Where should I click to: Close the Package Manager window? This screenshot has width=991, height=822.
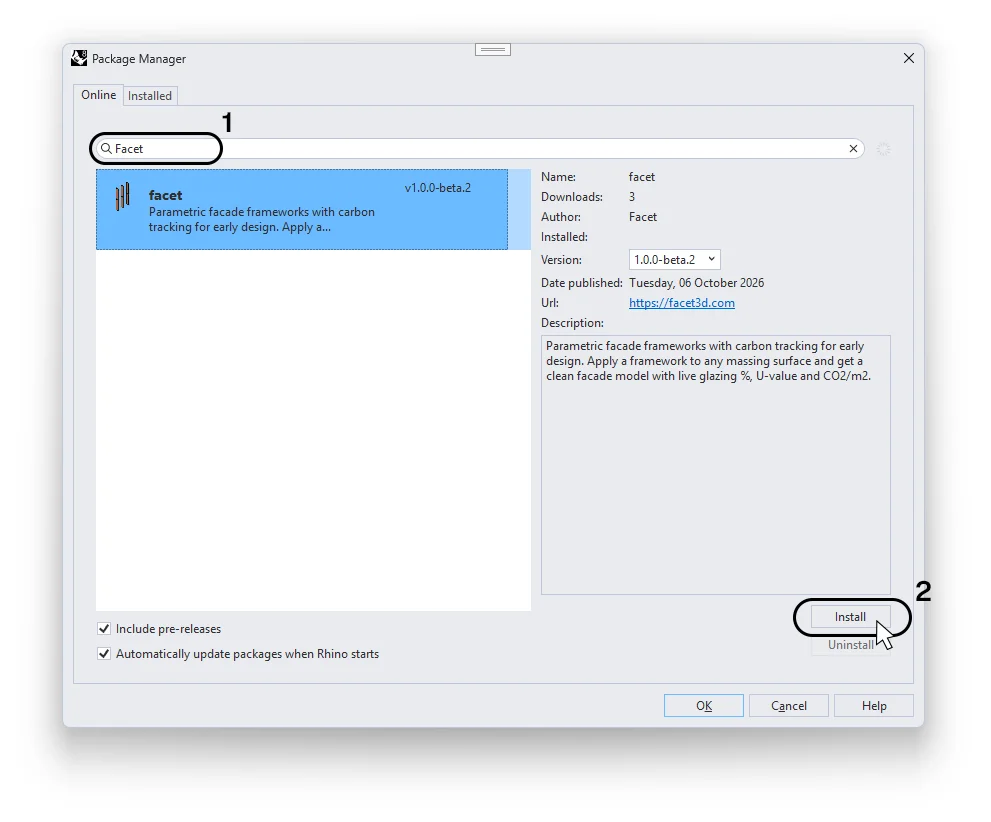[908, 58]
